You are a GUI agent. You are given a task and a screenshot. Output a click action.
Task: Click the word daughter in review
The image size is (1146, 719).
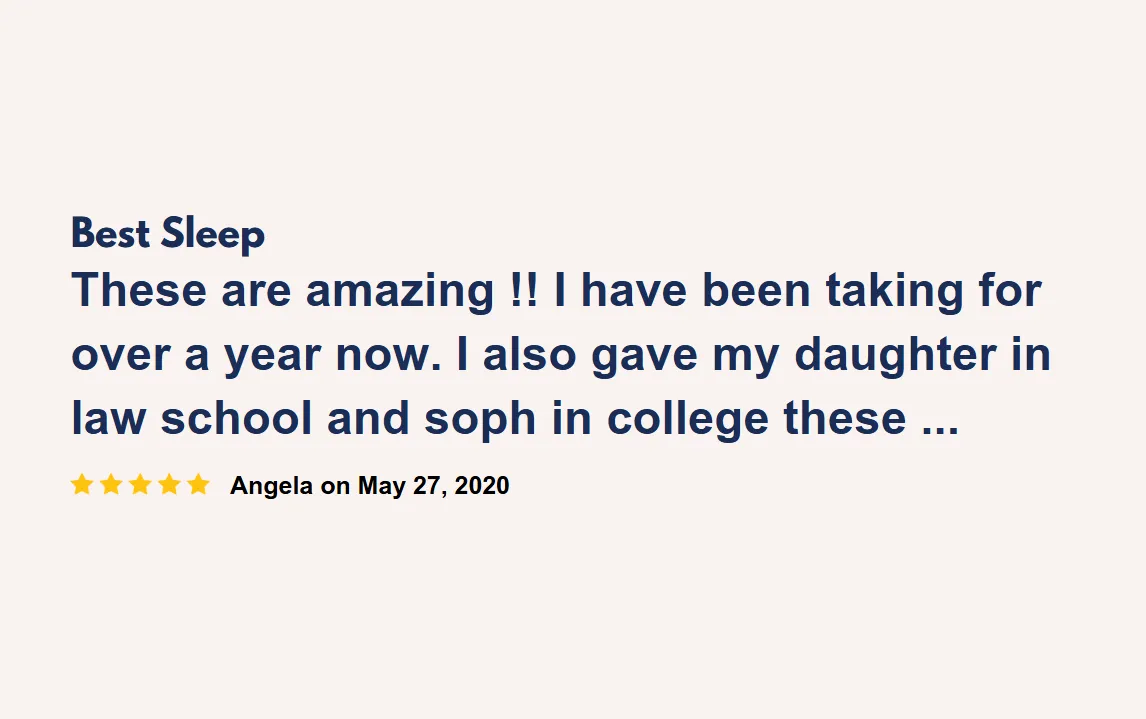click(895, 356)
